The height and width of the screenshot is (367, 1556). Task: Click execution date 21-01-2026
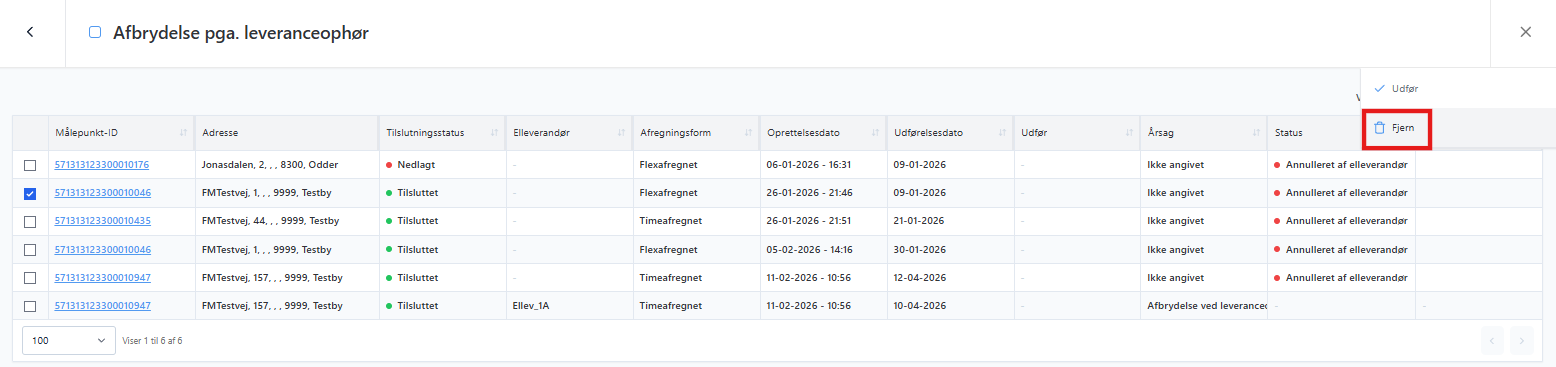point(919,221)
